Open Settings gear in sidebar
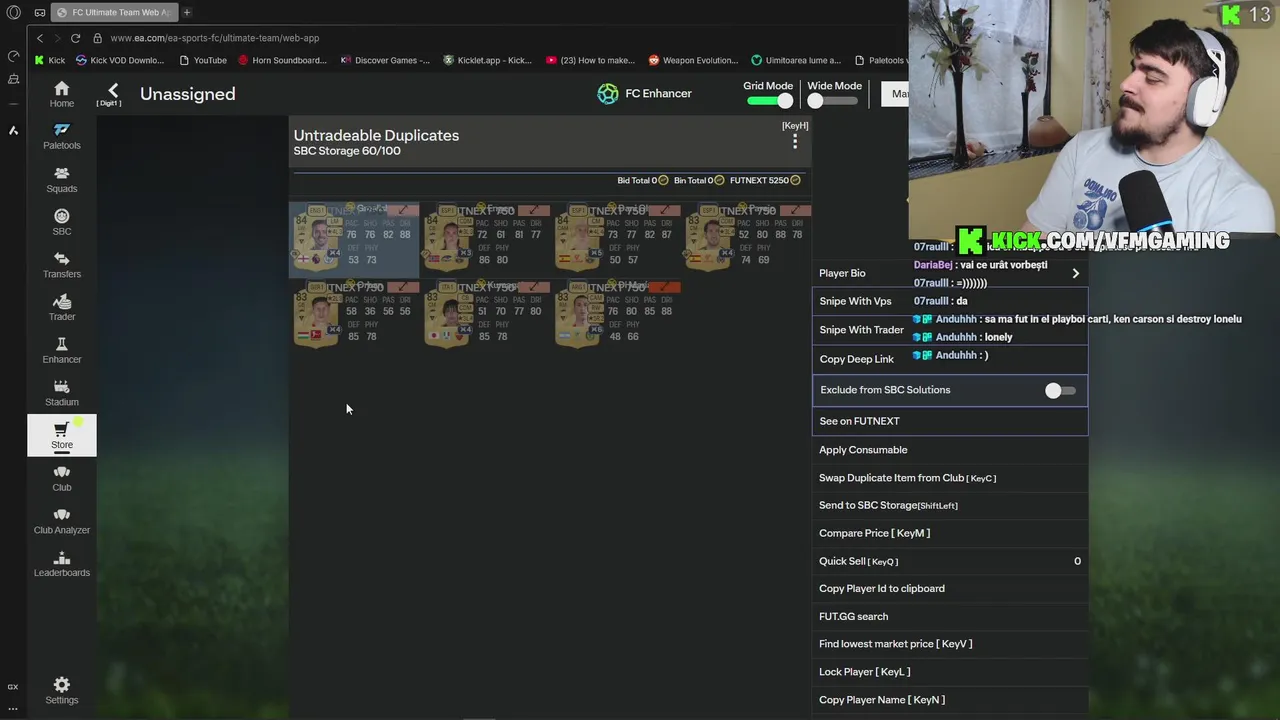1280x720 pixels. (x=62, y=690)
